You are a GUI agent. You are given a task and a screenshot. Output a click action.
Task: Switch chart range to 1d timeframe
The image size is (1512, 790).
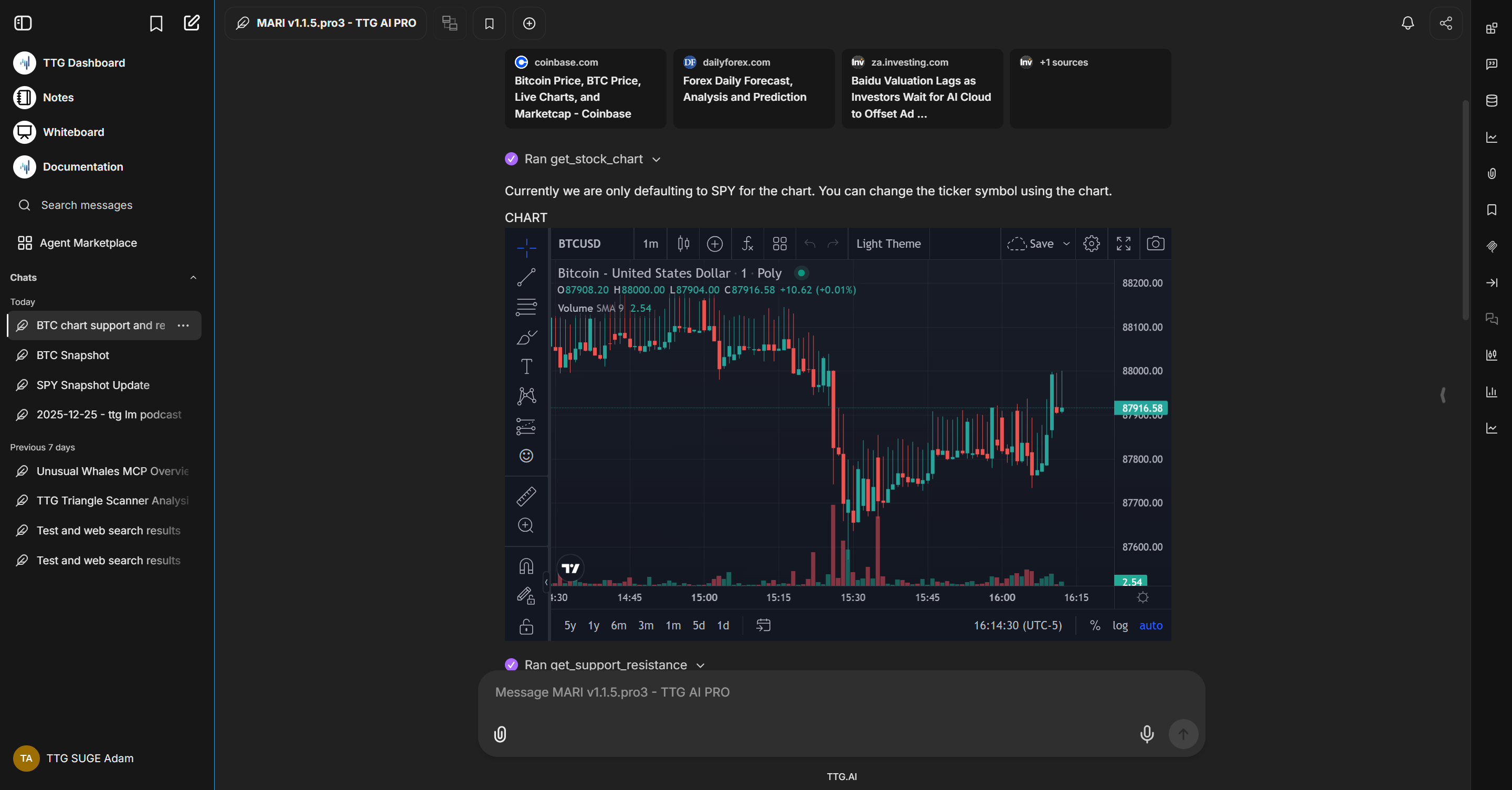pos(723,625)
